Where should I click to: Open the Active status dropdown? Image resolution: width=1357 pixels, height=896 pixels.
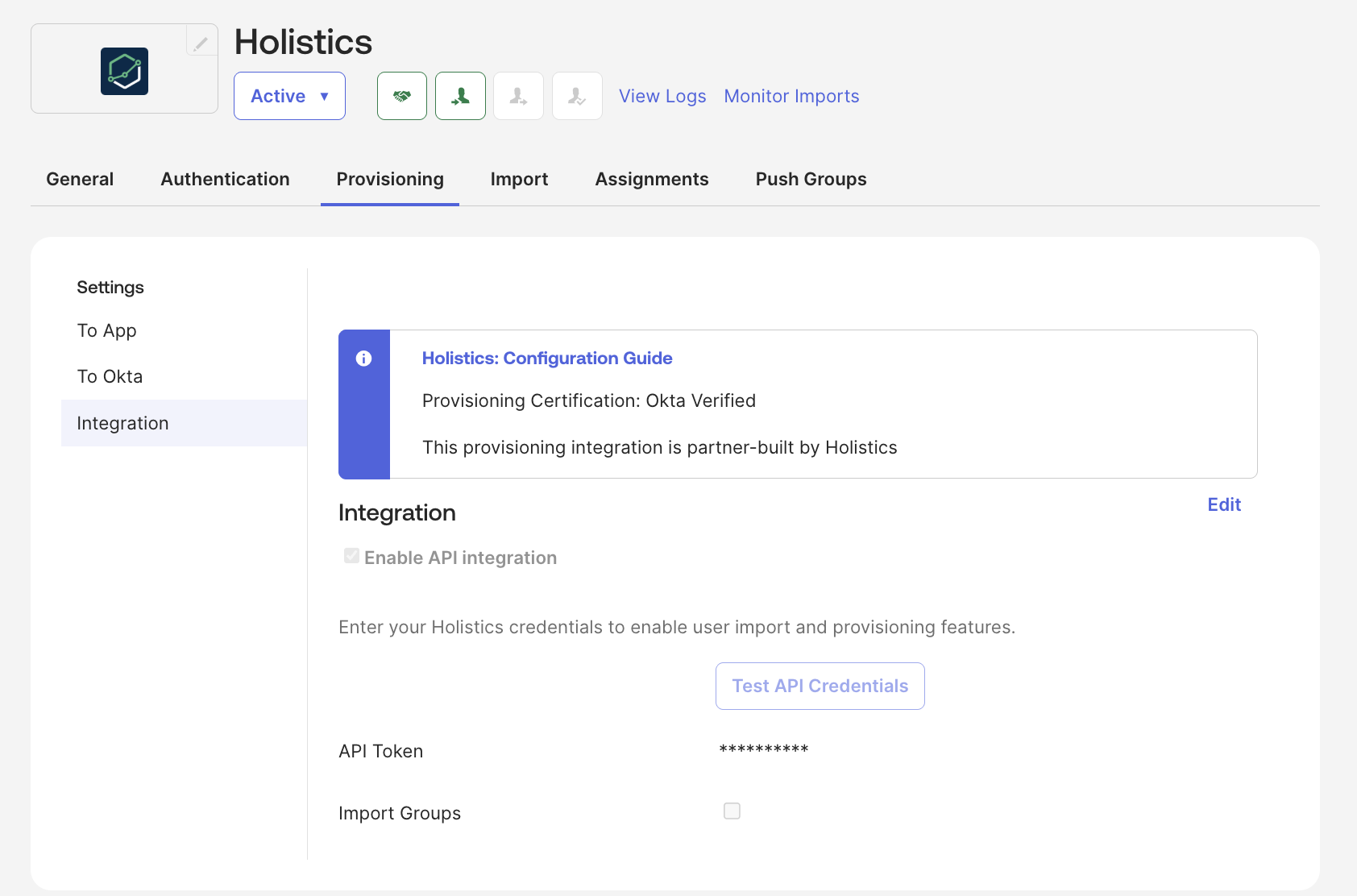pos(289,96)
